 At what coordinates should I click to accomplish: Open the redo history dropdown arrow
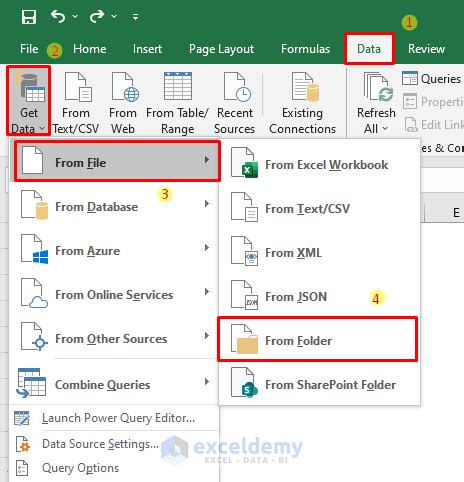click(114, 16)
